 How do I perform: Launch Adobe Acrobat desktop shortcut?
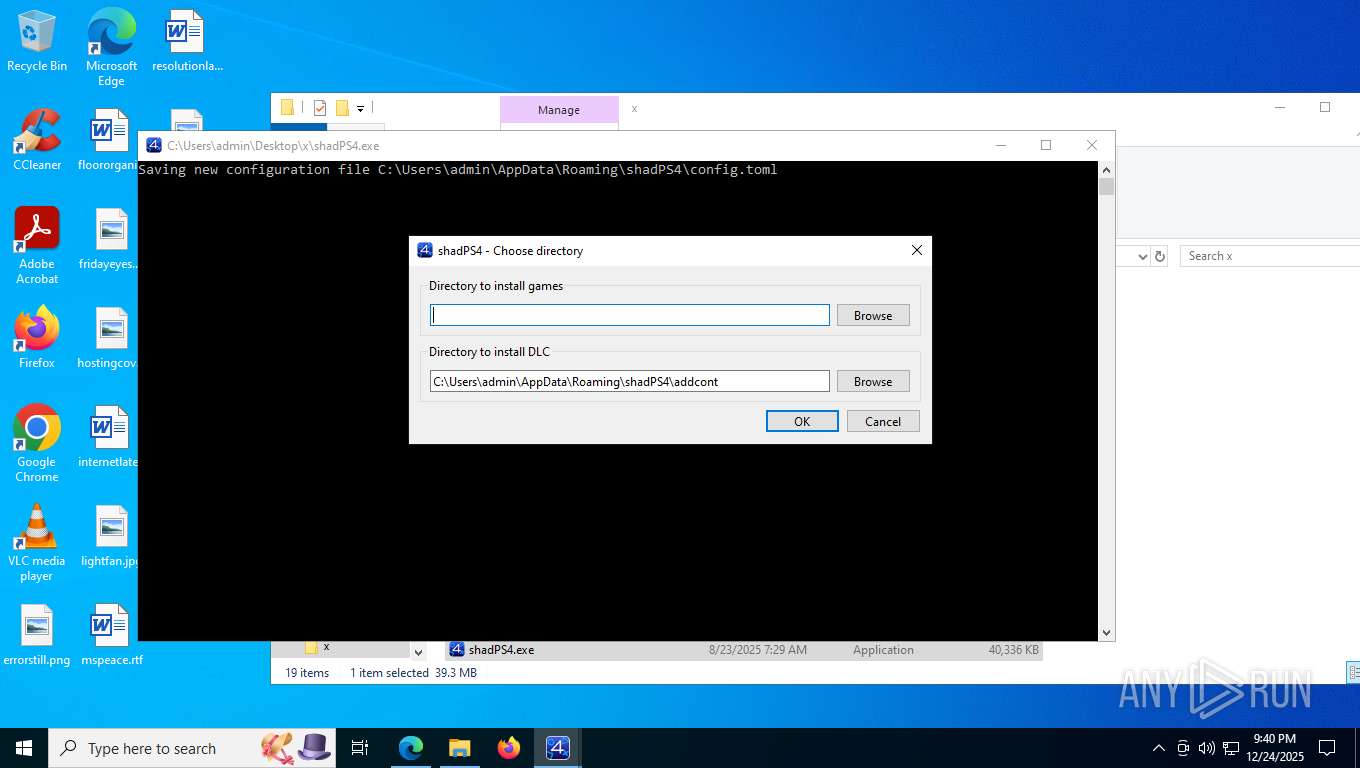37,246
